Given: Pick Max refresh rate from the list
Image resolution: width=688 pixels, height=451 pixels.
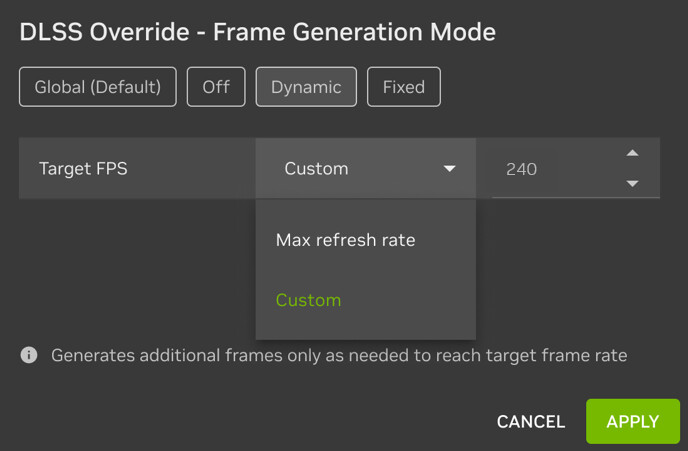Looking at the screenshot, I should click(345, 240).
